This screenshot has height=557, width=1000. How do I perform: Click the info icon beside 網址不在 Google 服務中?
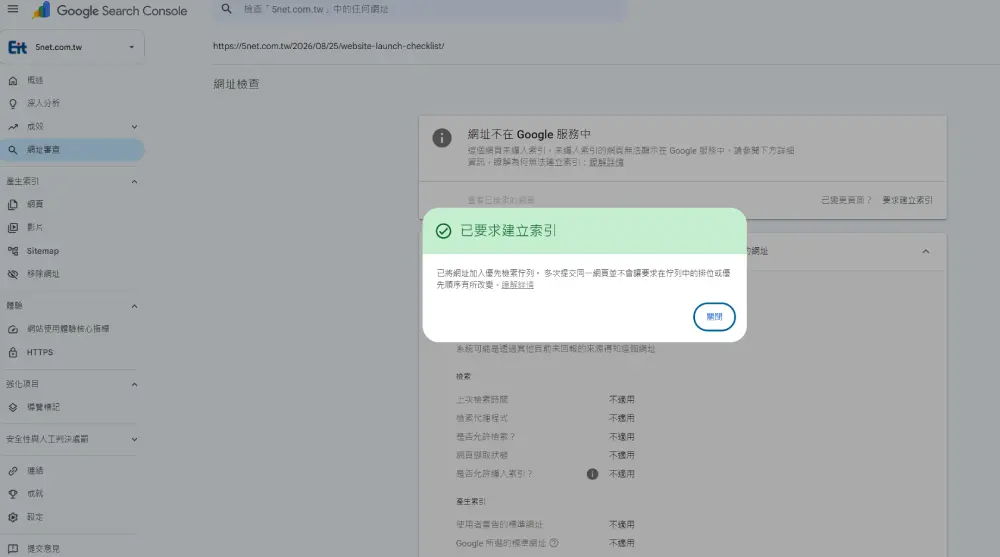pos(442,138)
